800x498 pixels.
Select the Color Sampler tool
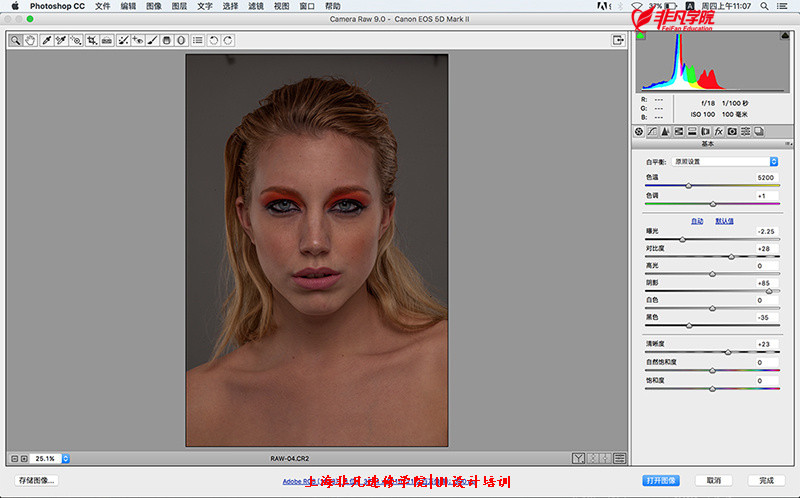(61, 40)
